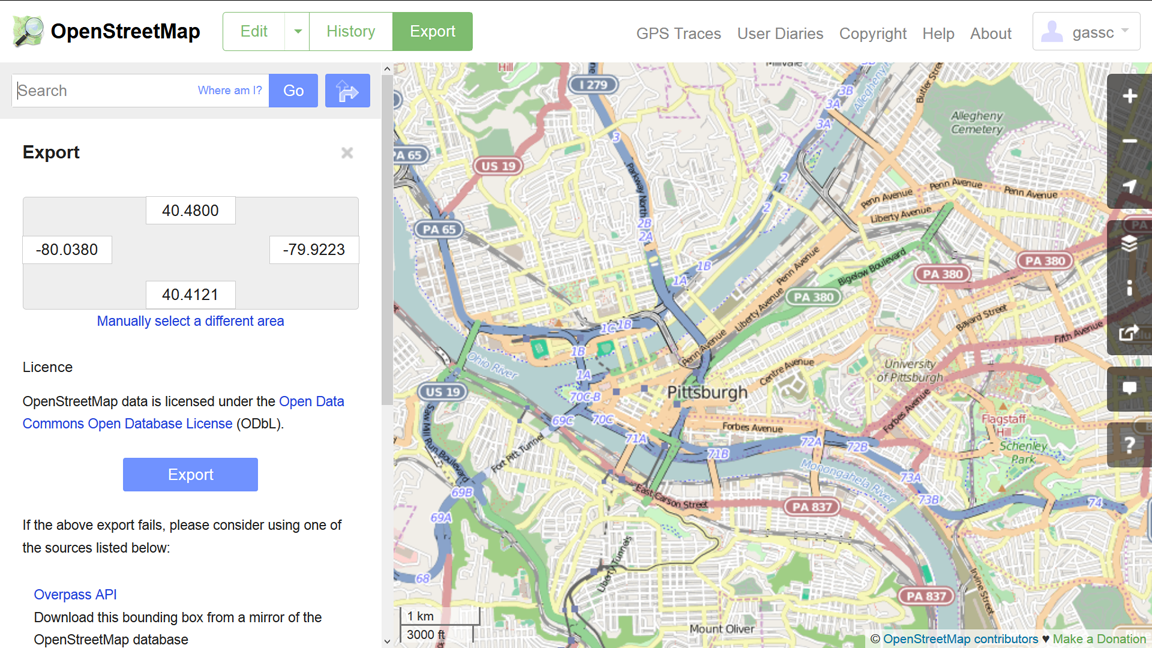
Task: Click Schenley Park label on map
Action: coord(1023,452)
